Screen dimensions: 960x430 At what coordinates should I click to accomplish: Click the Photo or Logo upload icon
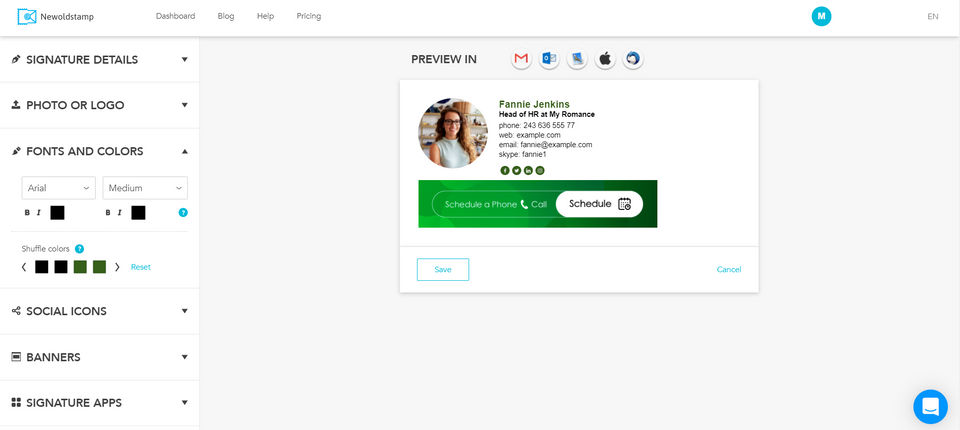(16, 105)
